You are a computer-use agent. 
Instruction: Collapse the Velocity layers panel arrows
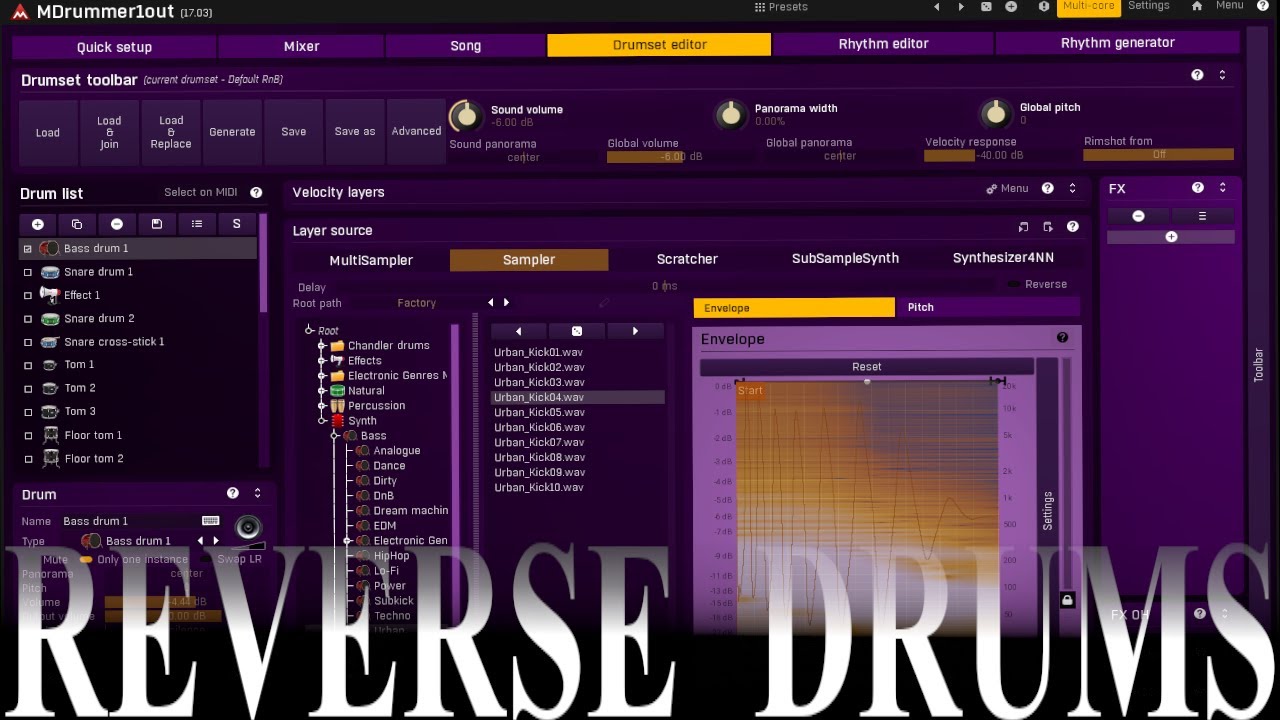click(1072, 188)
